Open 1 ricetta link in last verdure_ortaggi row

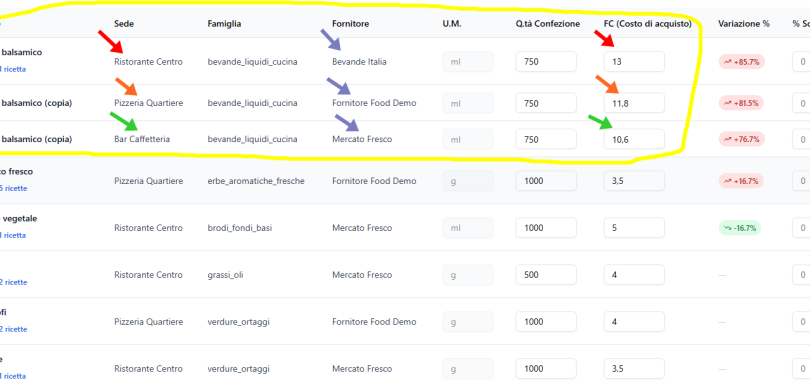(x=13, y=376)
